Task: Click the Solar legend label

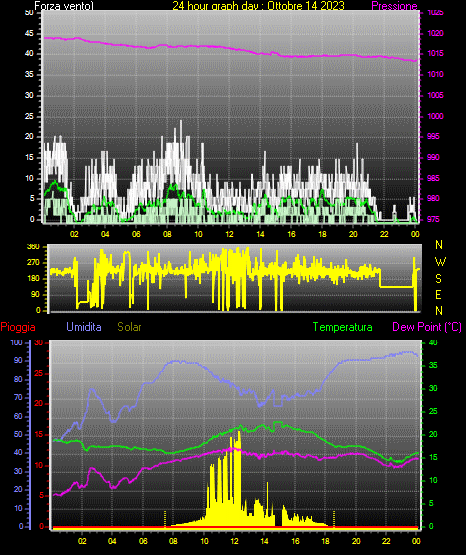Action: point(129,327)
